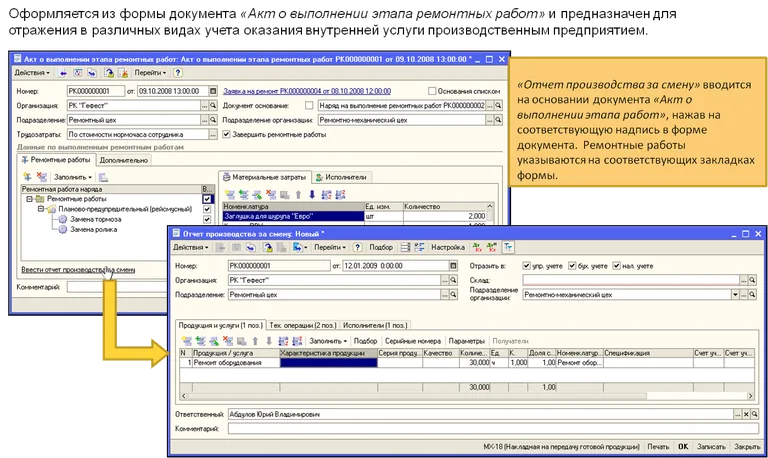Click magnifier beside Ремонтно-механический цех in Act window
Viewport: 768px width, 458px height.
[x=498, y=120]
